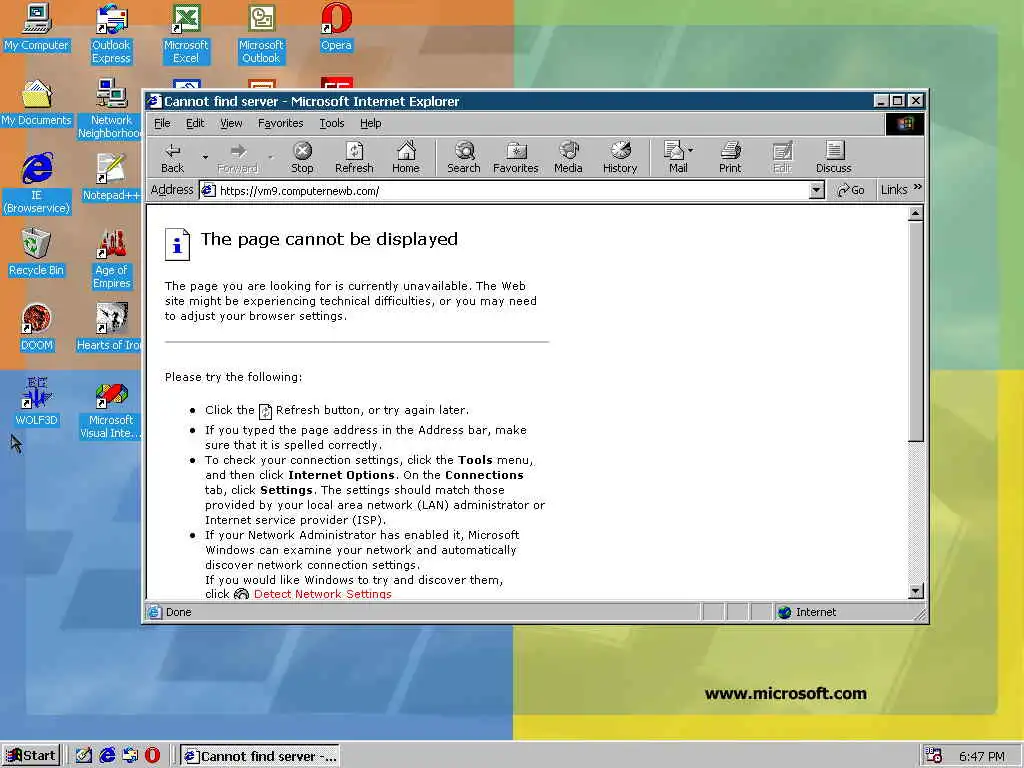This screenshot has height=768, width=1024.
Task: Click the Back toolbar button
Action: coord(172,157)
